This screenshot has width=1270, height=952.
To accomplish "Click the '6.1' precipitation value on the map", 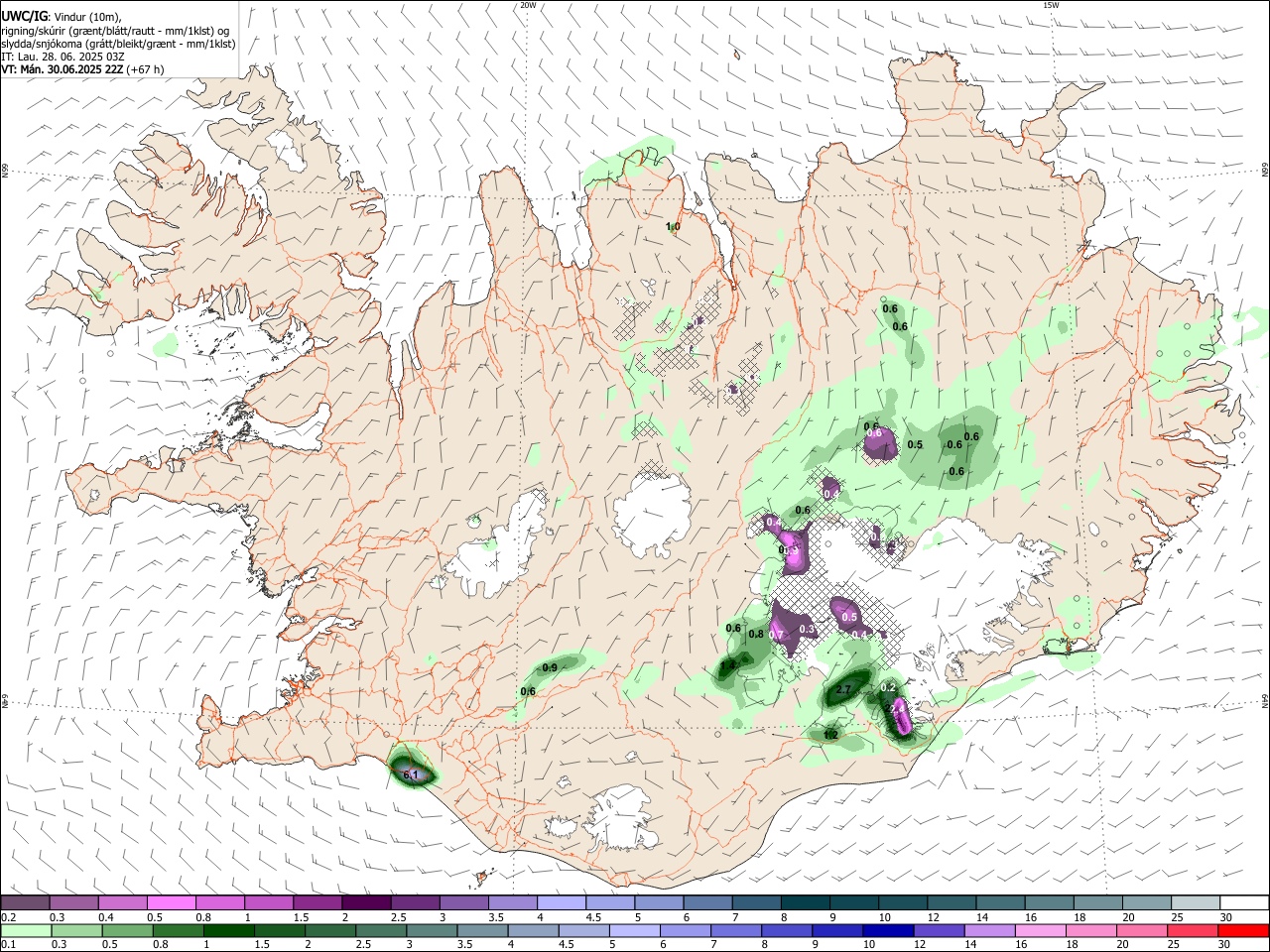I will coord(412,774).
